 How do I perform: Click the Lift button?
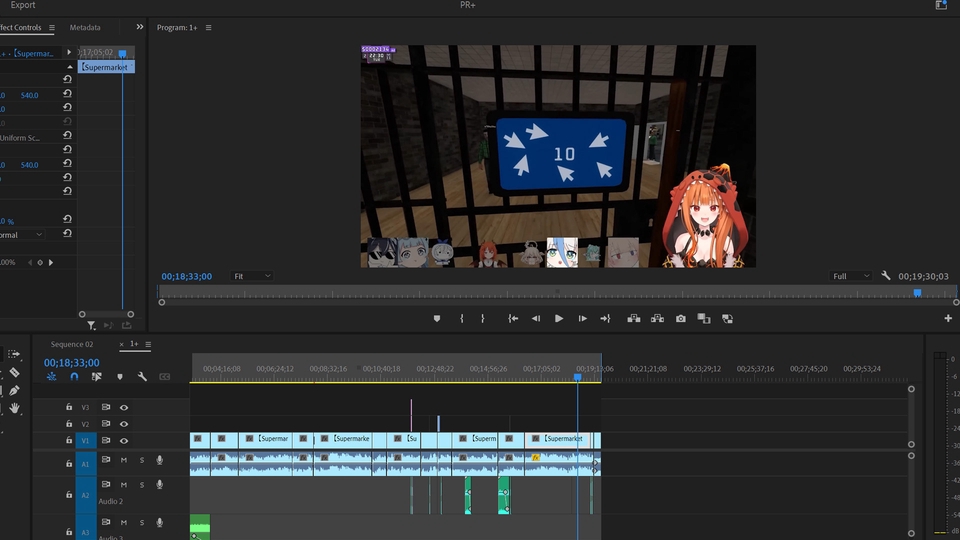coord(634,318)
